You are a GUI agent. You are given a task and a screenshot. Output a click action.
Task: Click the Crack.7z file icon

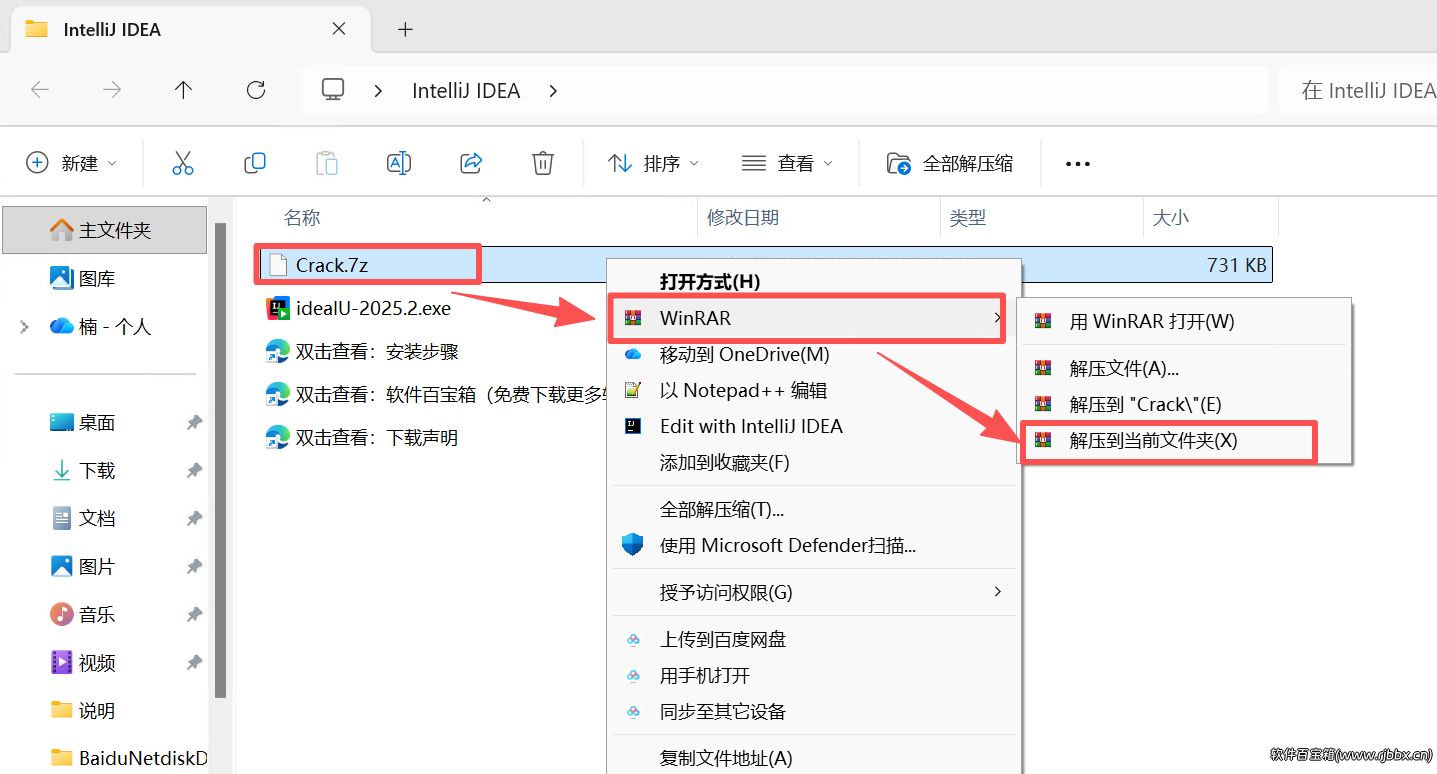[x=277, y=265]
